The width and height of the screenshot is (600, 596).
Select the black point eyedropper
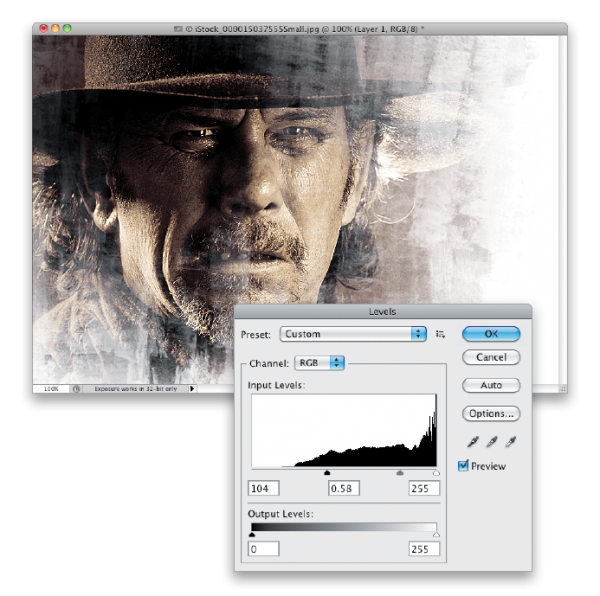471,442
